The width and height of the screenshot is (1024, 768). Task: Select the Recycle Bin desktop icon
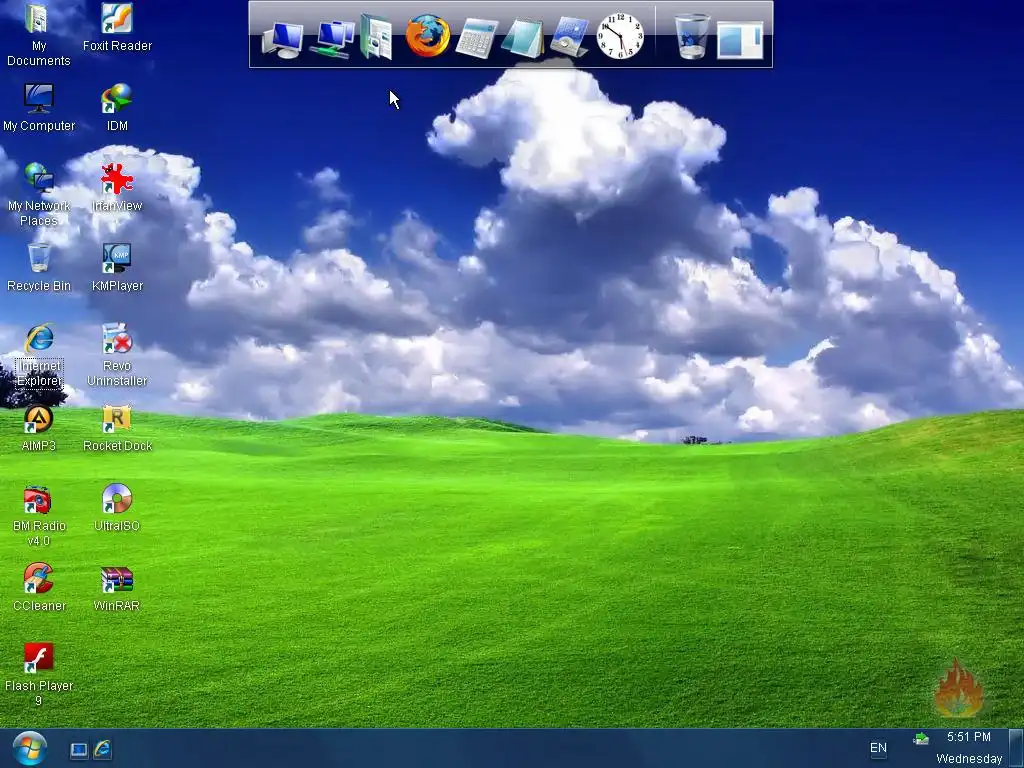click(39, 267)
